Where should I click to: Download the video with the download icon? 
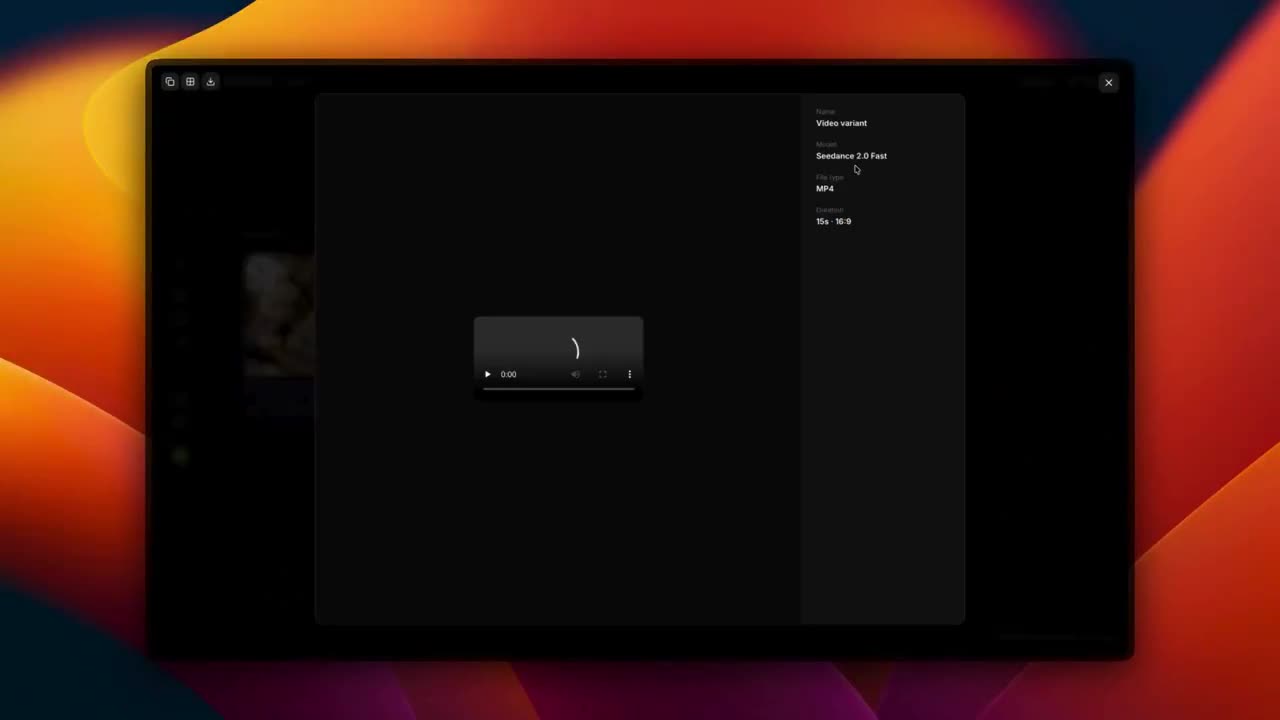pos(210,82)
